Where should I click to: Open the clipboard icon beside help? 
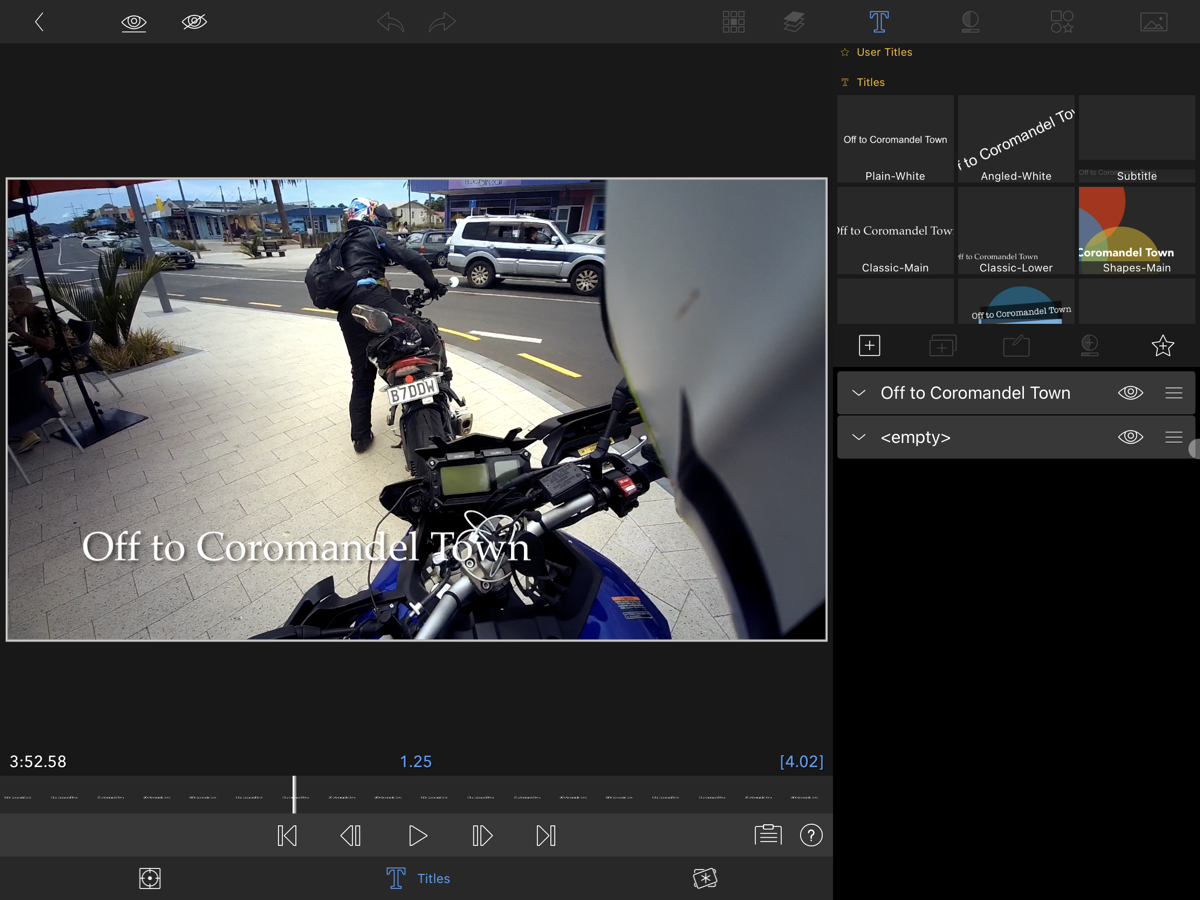pos(768,835)
